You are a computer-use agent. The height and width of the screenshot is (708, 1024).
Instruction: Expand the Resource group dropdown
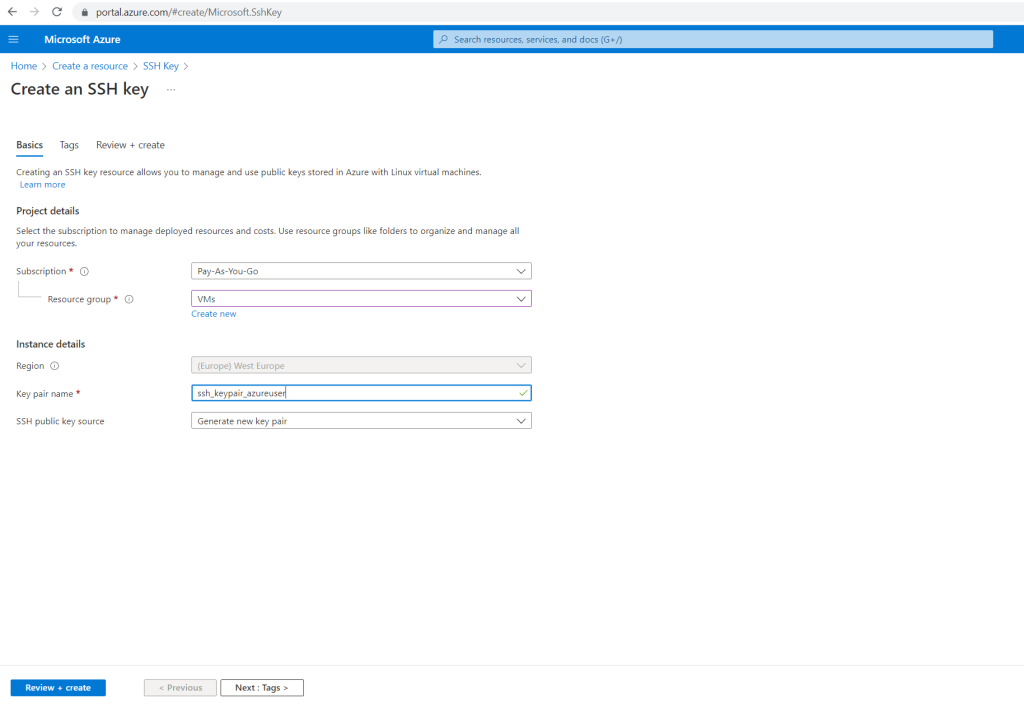coord(361,298)
